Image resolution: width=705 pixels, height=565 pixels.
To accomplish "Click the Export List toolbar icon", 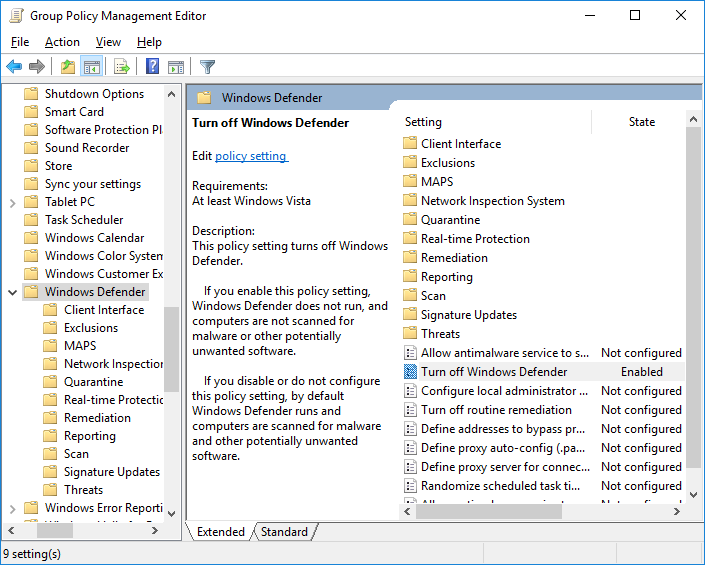I will [x=121, y=67].
